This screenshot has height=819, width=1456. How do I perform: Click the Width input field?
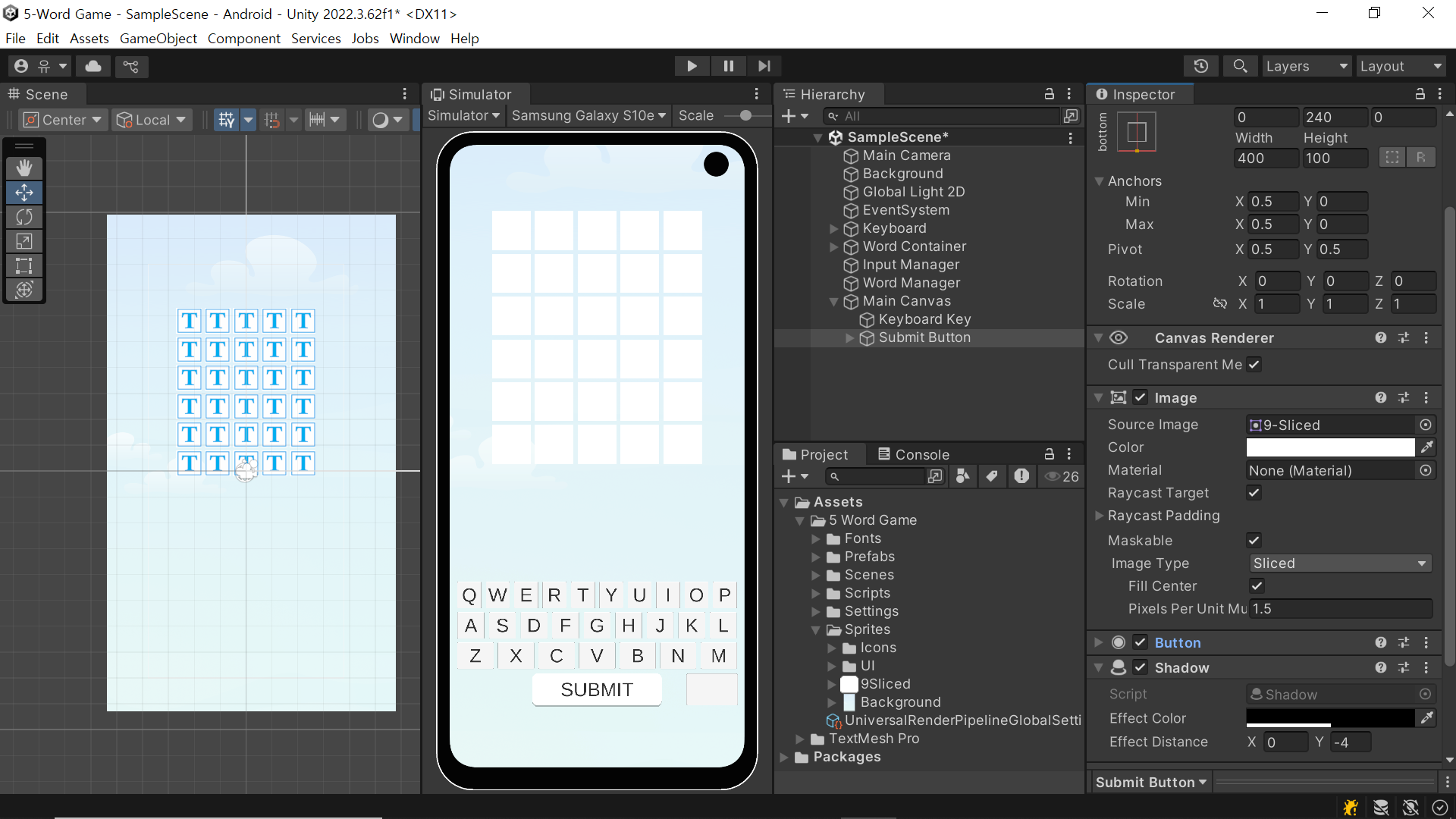[x=1266, y=158]
